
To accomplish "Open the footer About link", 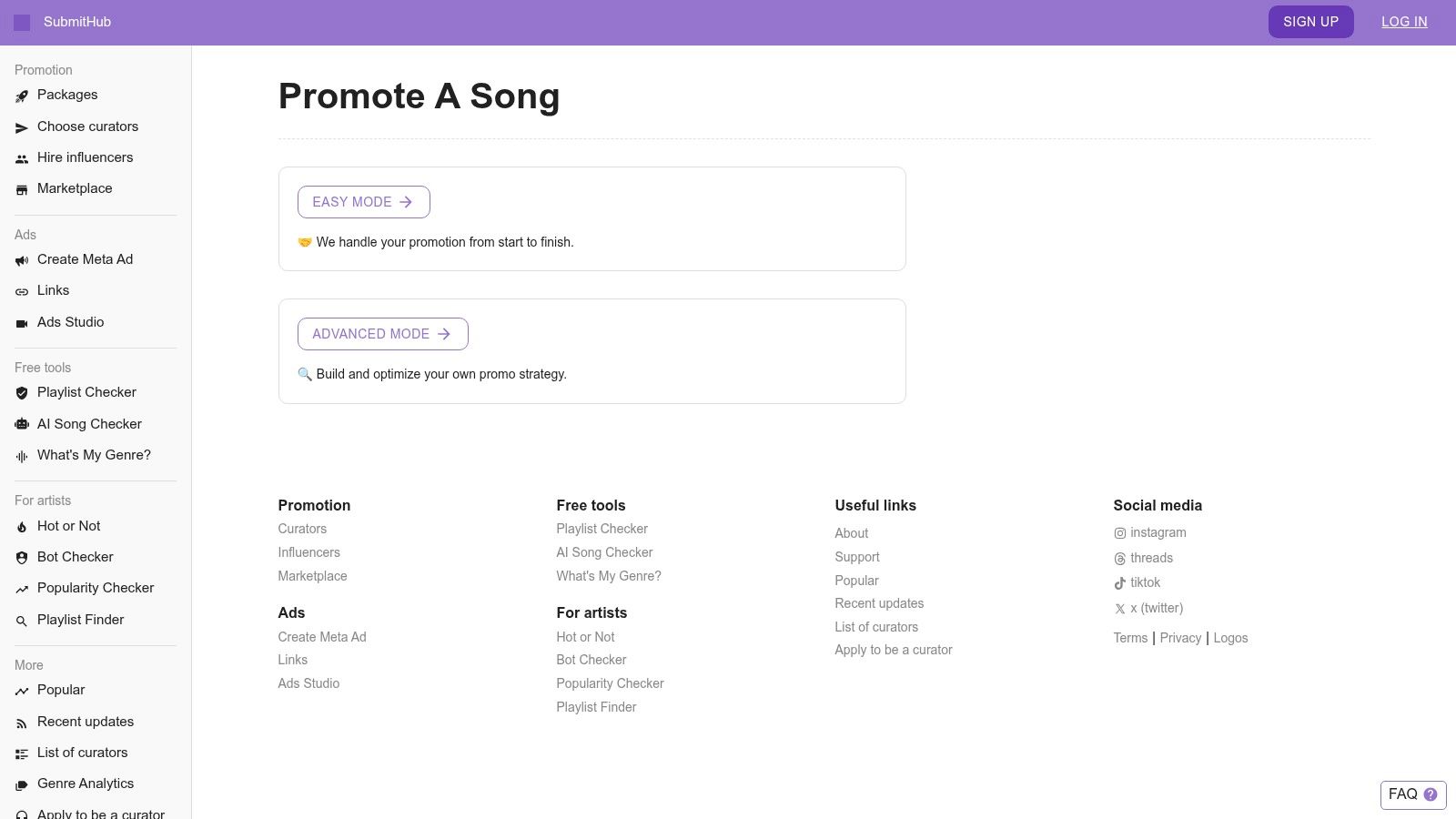I will (852, 533).
